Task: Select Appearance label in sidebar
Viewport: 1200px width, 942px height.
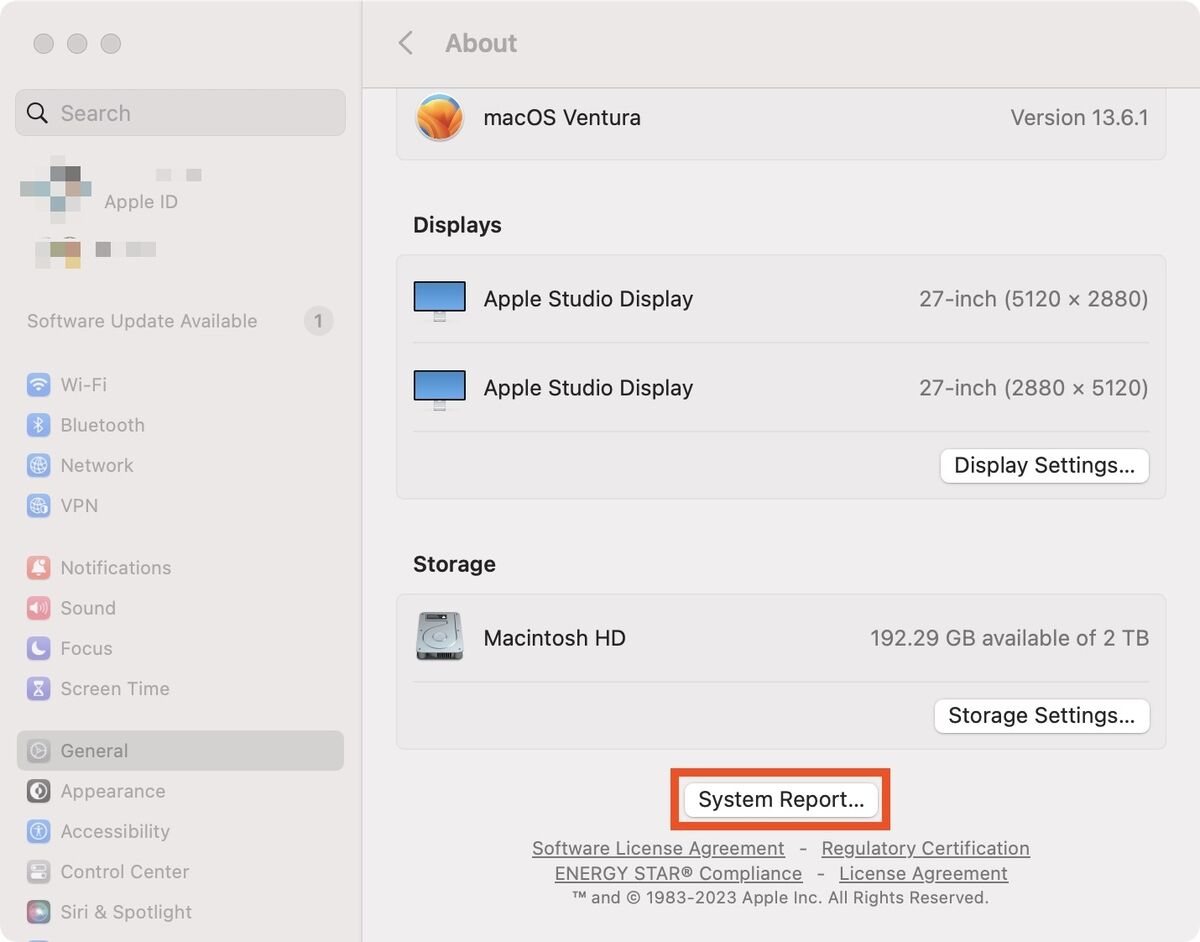Action: point(113,791)
